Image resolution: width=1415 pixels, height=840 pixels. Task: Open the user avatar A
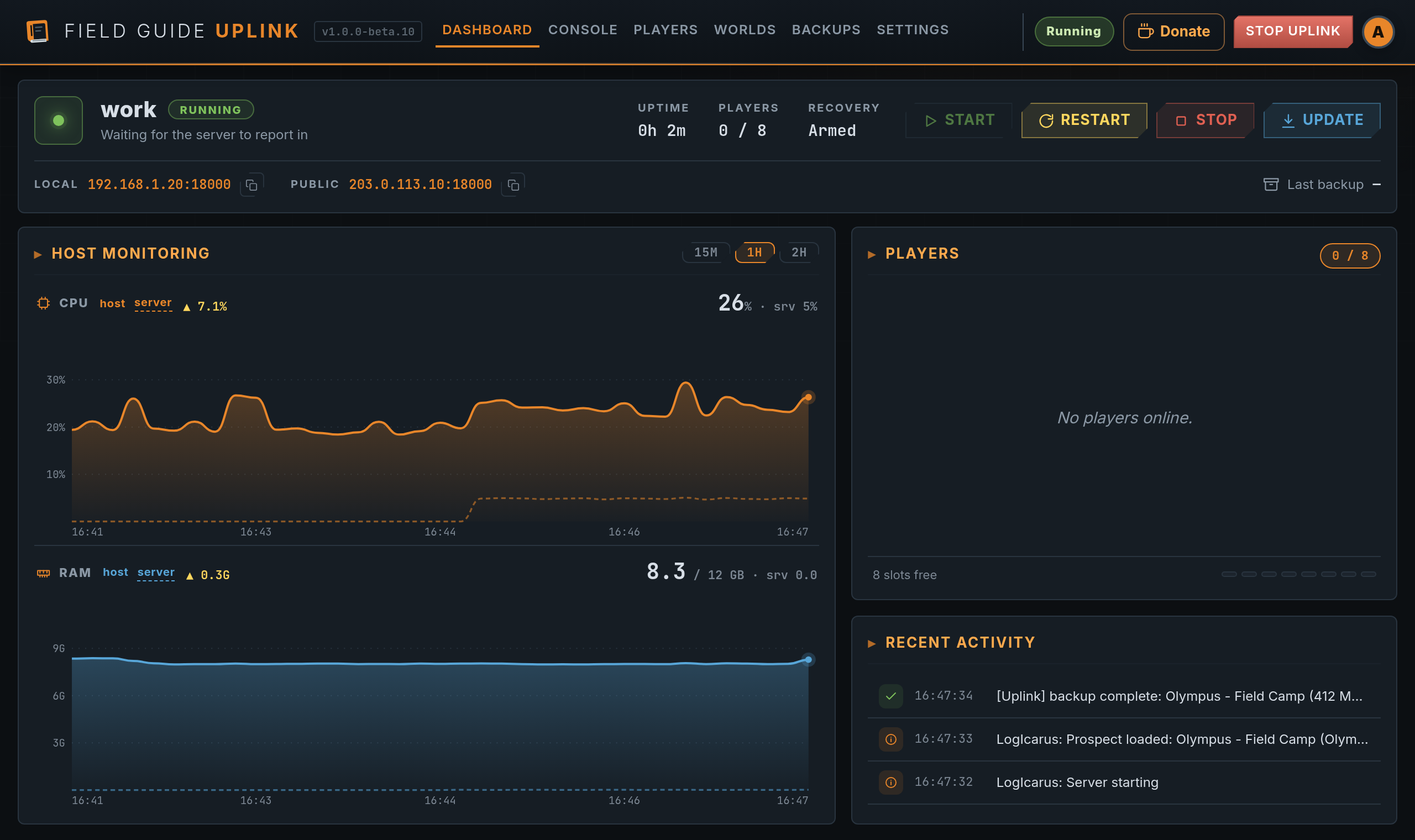pos(1377,32)
